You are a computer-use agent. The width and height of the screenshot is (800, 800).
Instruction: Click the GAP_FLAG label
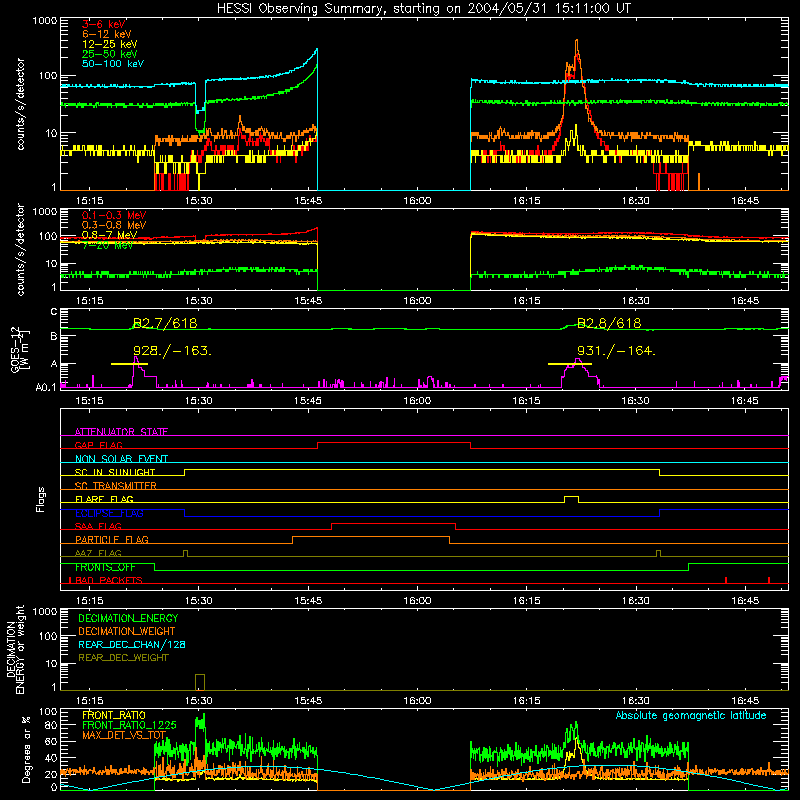(x=98, y=445)
